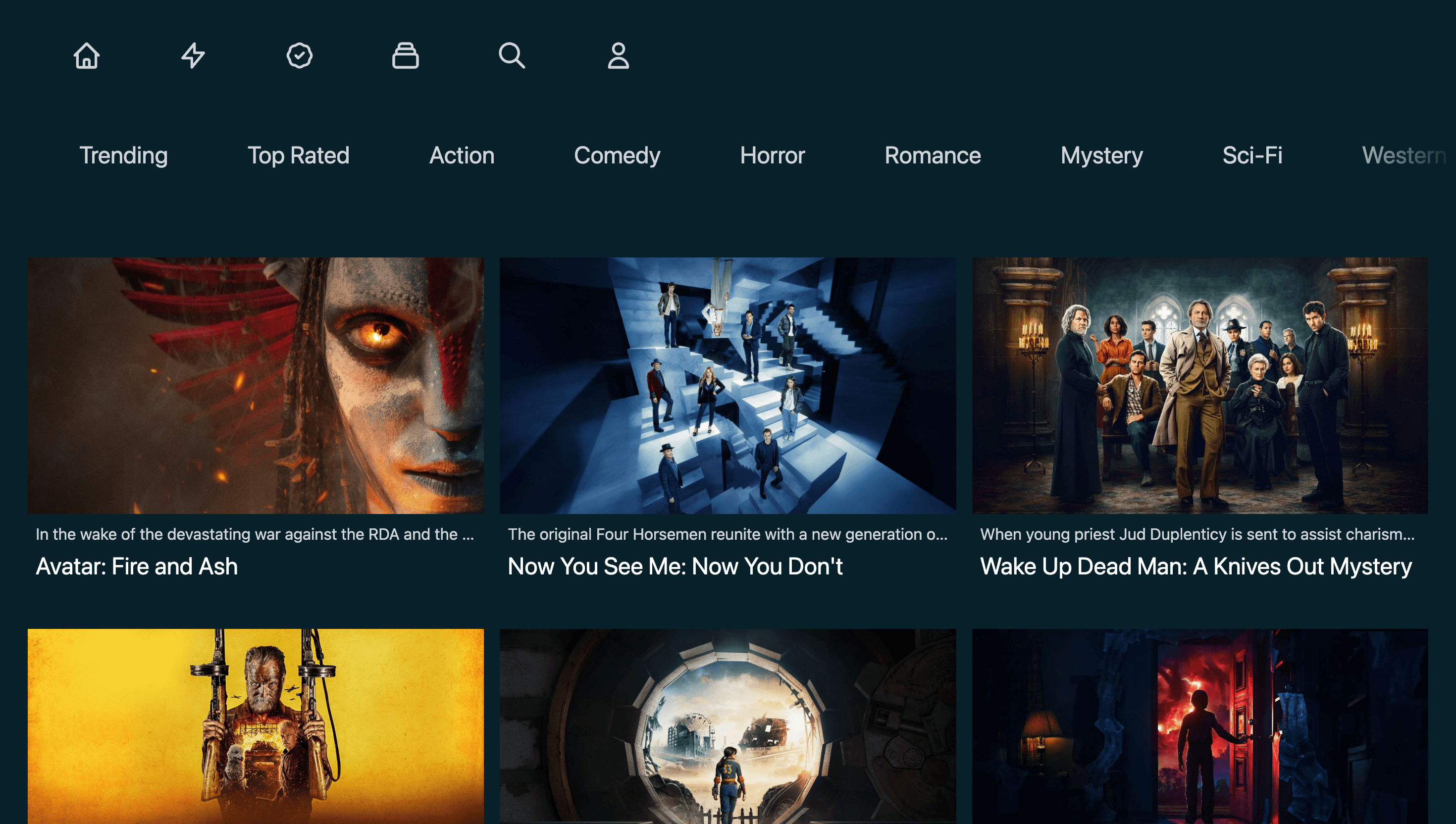Click the verified badge icon
This screenshot has height=824, width=1456.
299,56
